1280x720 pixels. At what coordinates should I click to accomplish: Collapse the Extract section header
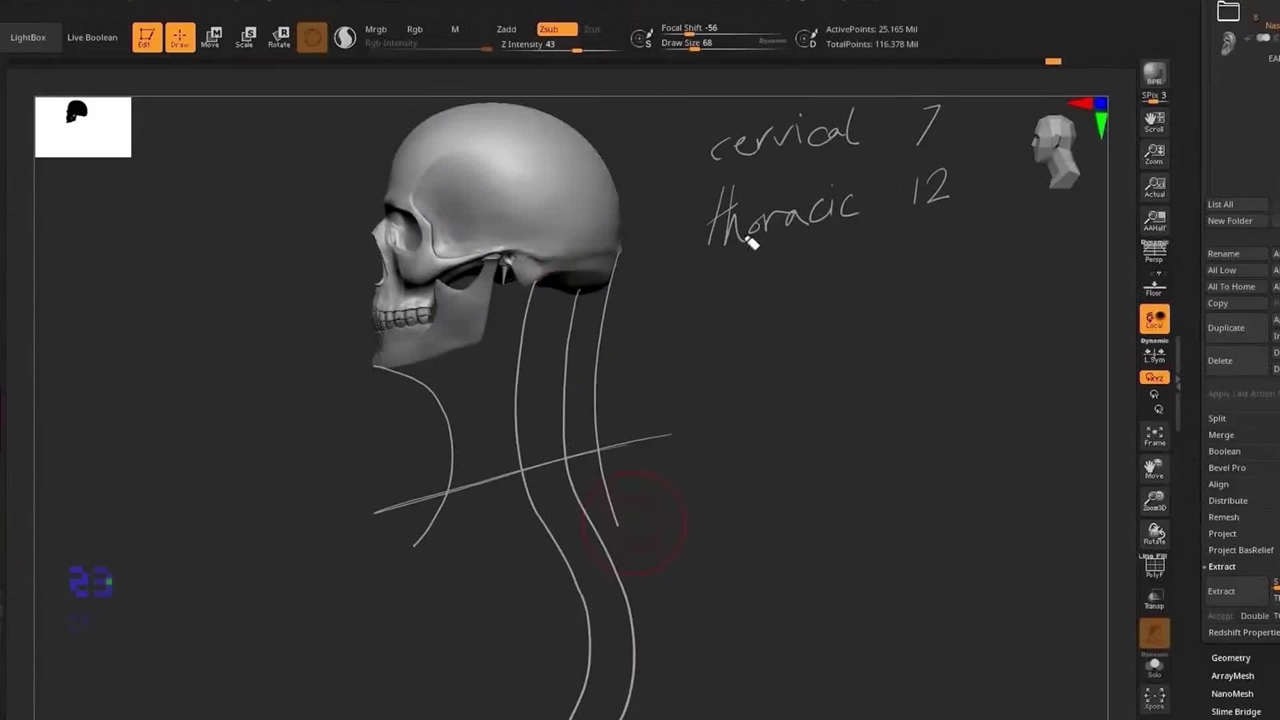coord(1222,567)
